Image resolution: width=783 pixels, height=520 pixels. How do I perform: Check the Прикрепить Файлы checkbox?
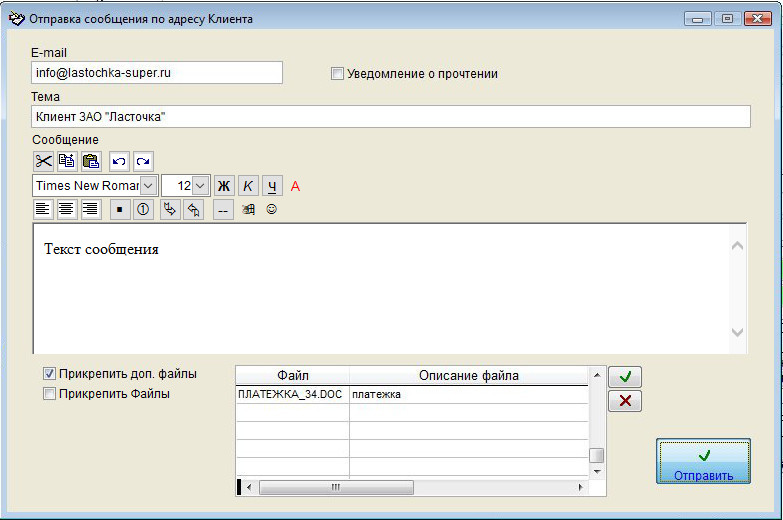click(x=49, y=394)
